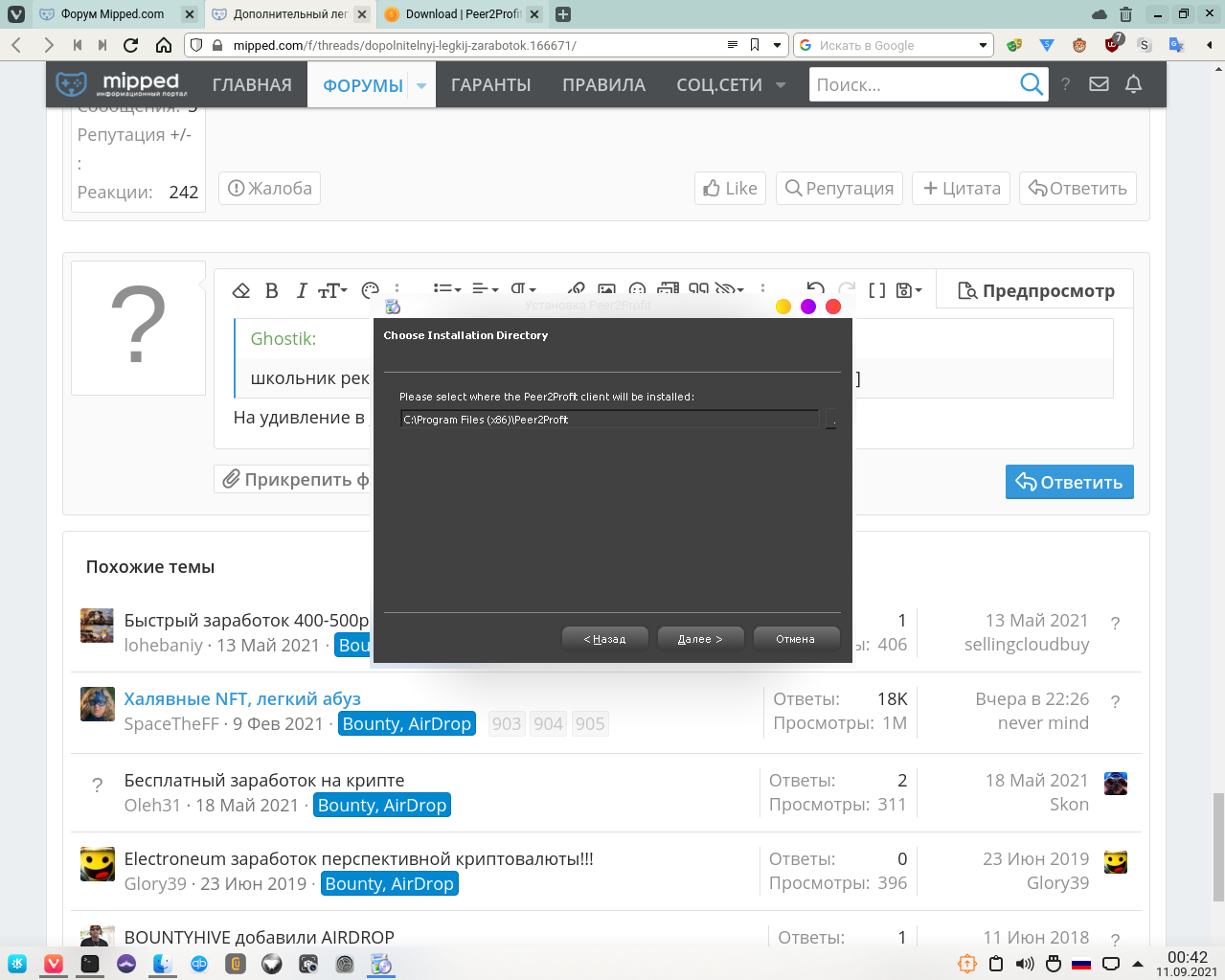Browse for installation folder button

(830, 420)
